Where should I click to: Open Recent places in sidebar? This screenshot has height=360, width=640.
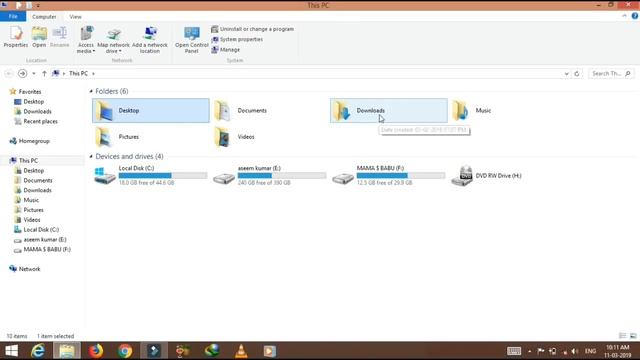click(36, 121)
